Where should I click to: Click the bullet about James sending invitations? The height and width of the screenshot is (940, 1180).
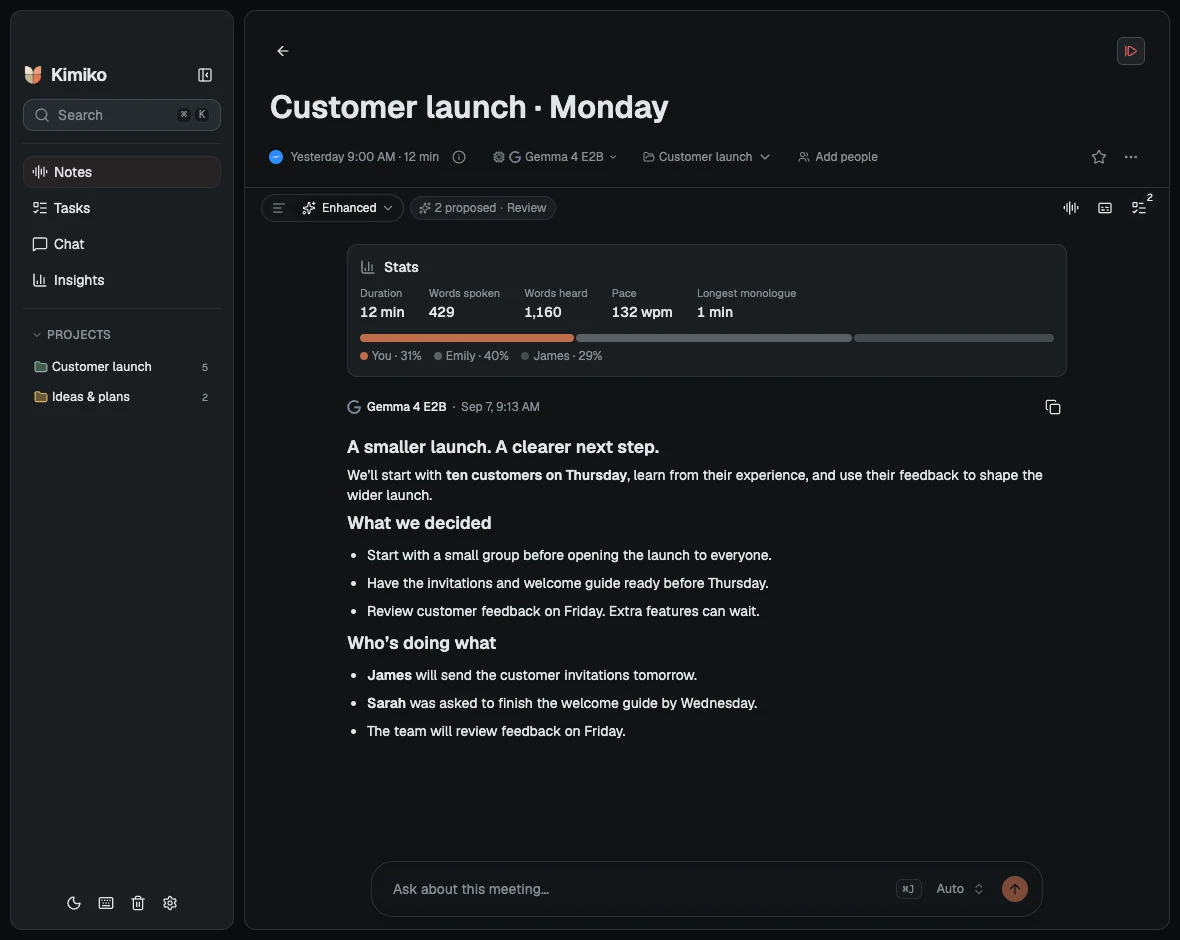click(531, 675)
